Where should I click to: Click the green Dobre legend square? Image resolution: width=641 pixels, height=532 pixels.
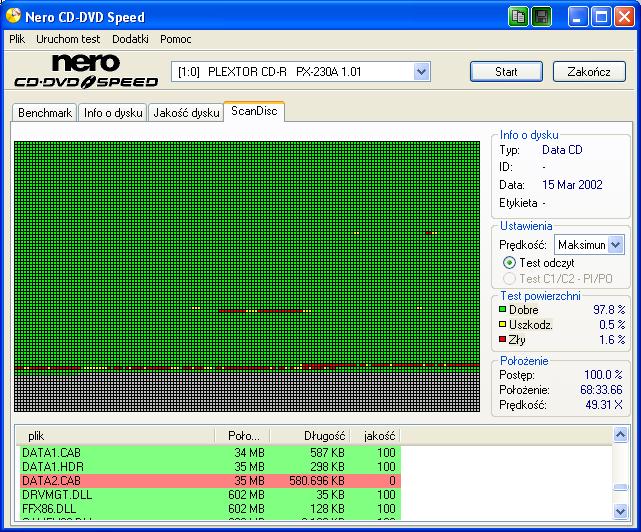[502, 309]
